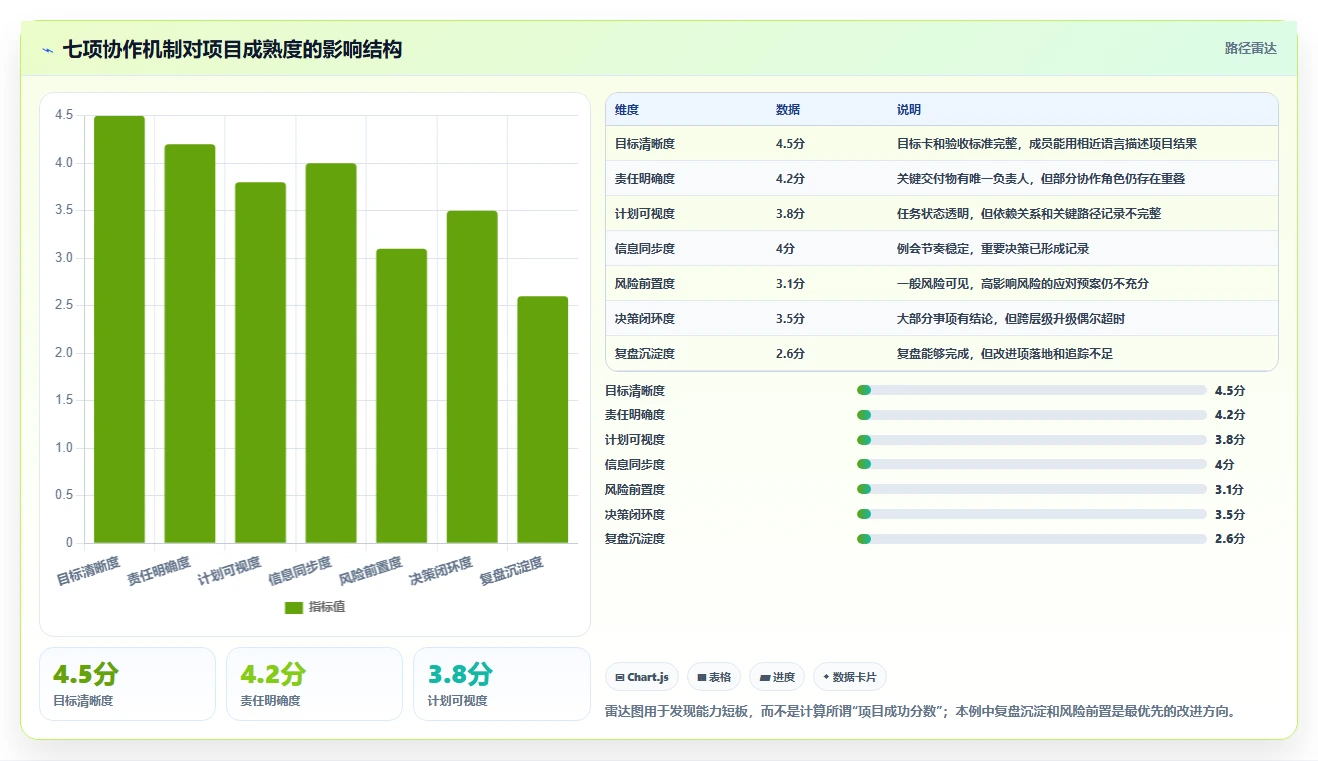
Task: Click 责任明确度 table row cell
Action: [645, 179]
